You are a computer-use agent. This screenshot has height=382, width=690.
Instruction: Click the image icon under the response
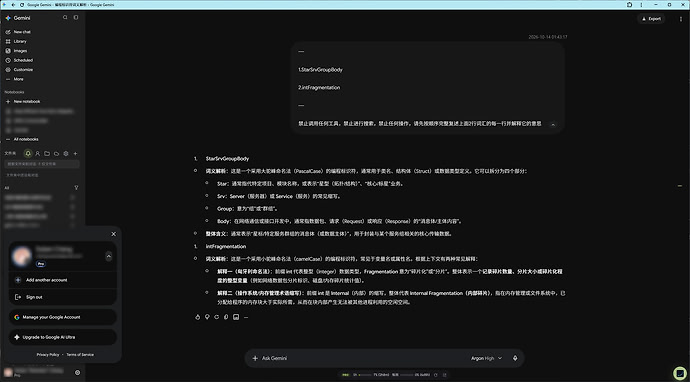click(236, 317)
